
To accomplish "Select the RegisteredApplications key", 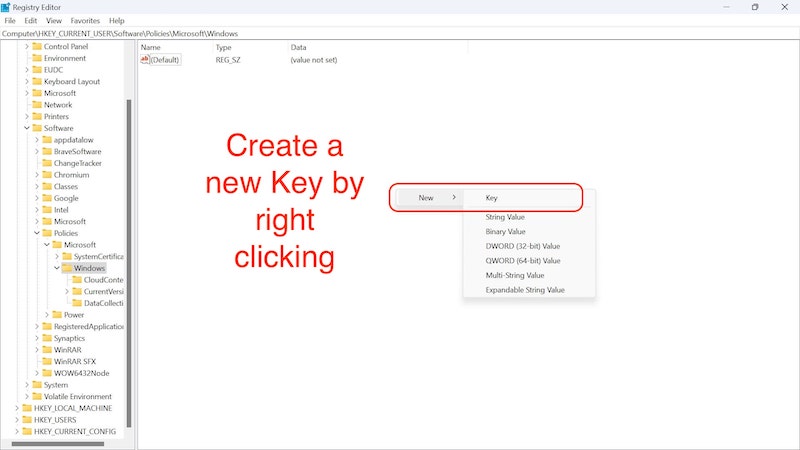I will point(89,327).
